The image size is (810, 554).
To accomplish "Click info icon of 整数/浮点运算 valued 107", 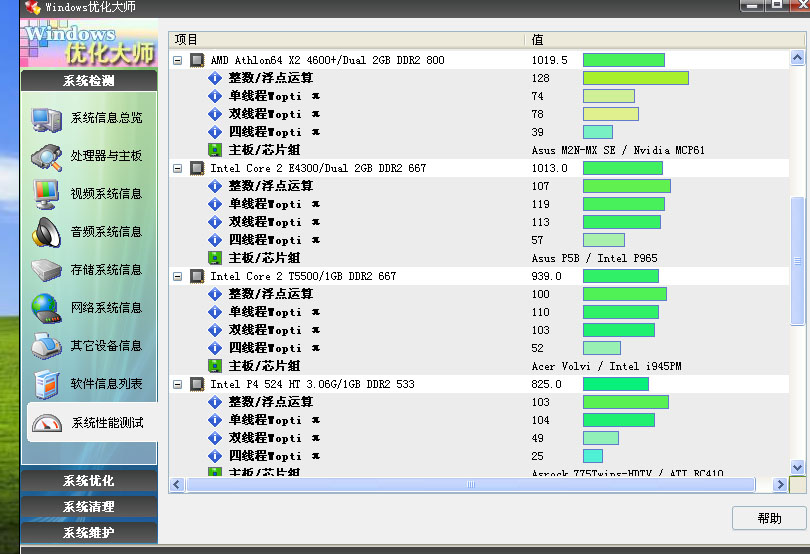I will pos(215,187).
